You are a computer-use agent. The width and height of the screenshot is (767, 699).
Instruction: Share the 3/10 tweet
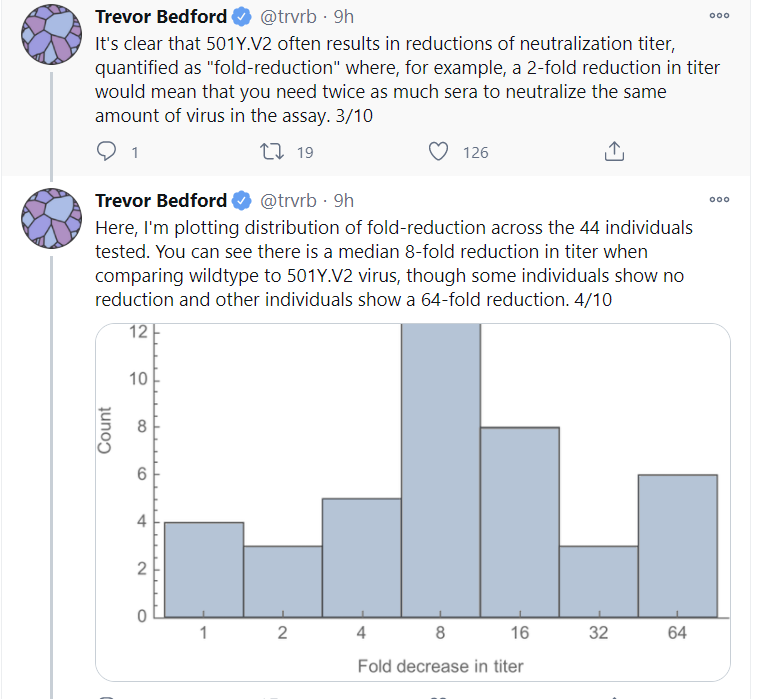click(615, 152)
